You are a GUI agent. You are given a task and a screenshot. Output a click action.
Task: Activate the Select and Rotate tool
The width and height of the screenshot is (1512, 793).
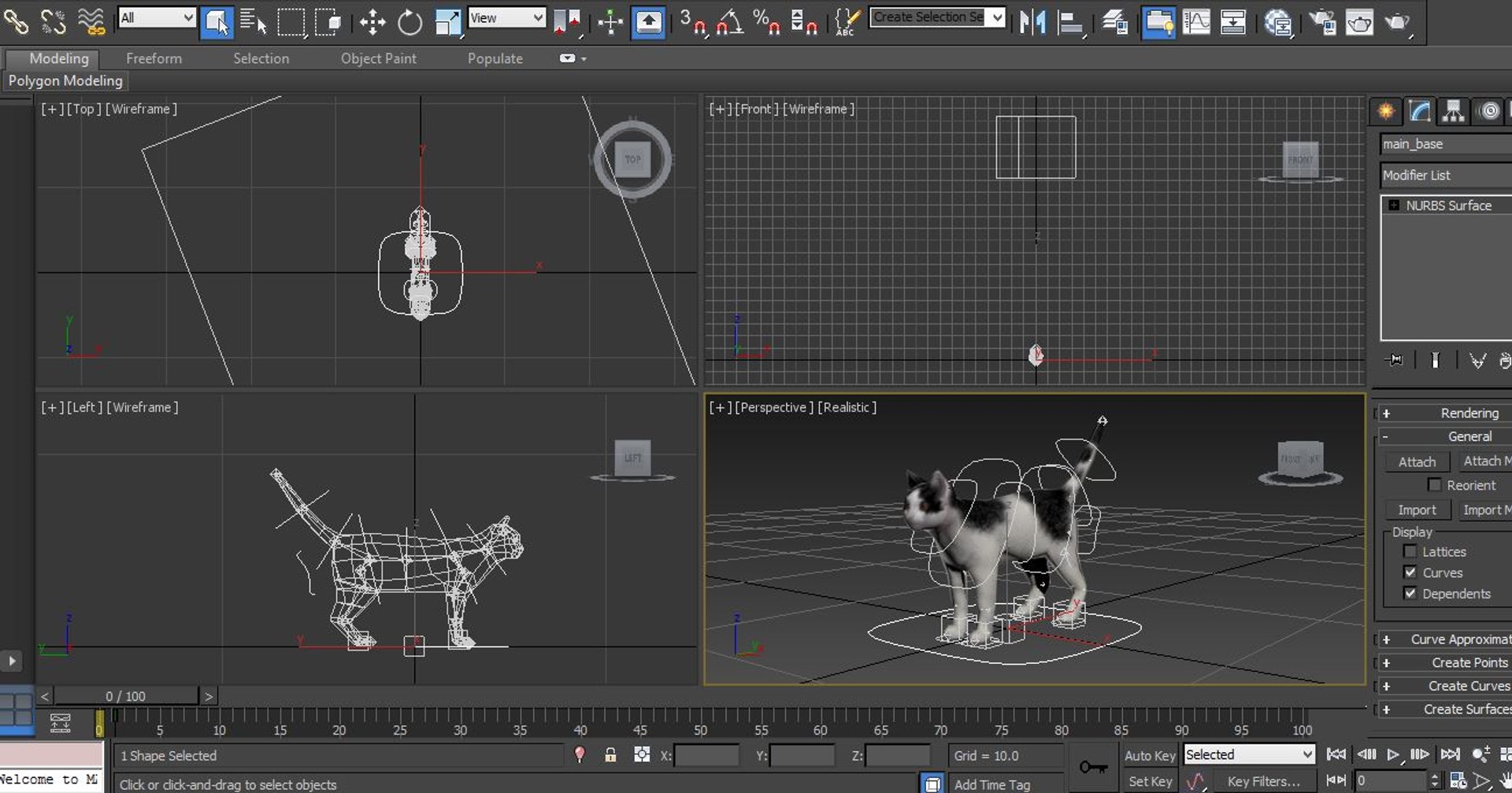tap(409, 21)
